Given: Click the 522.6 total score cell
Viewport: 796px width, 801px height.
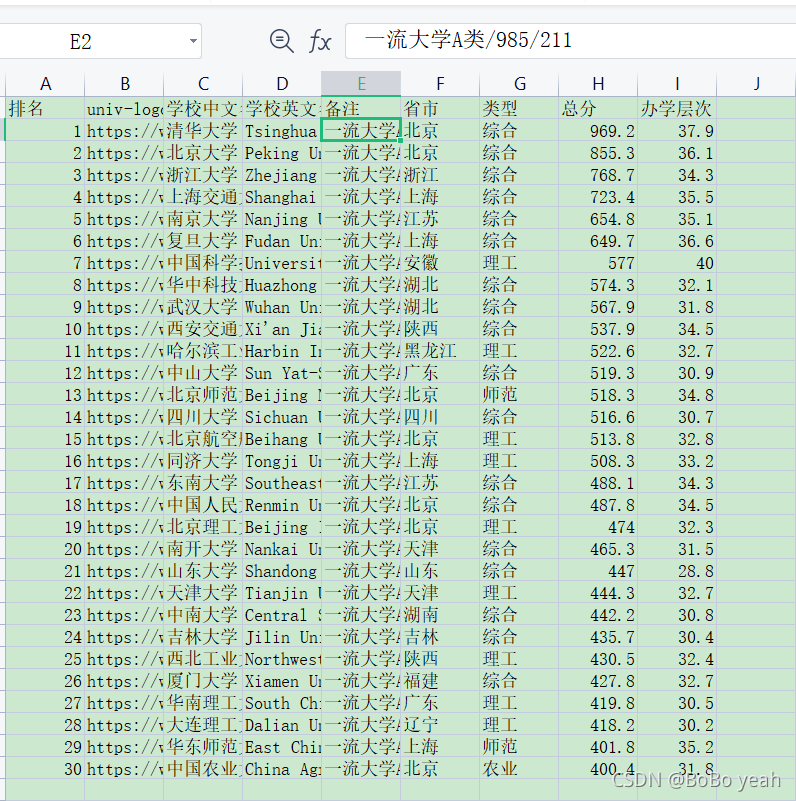Looking at the screenshot, I should (598, 351).
